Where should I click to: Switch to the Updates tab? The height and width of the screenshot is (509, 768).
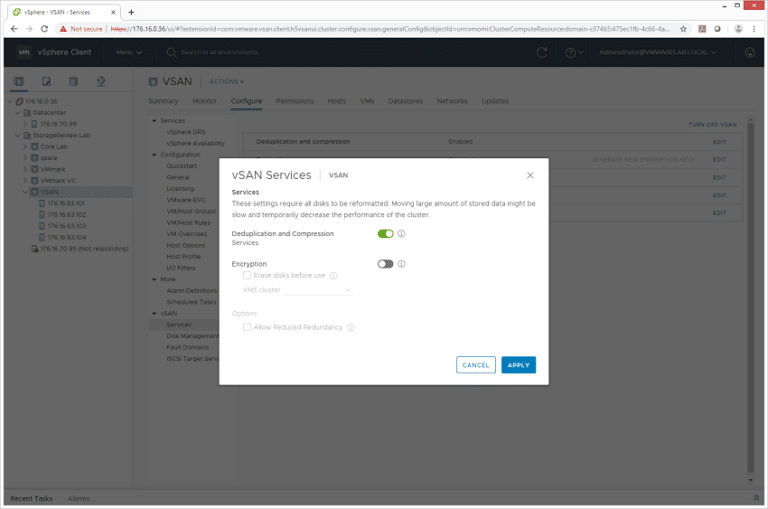(x=495, y=101)
